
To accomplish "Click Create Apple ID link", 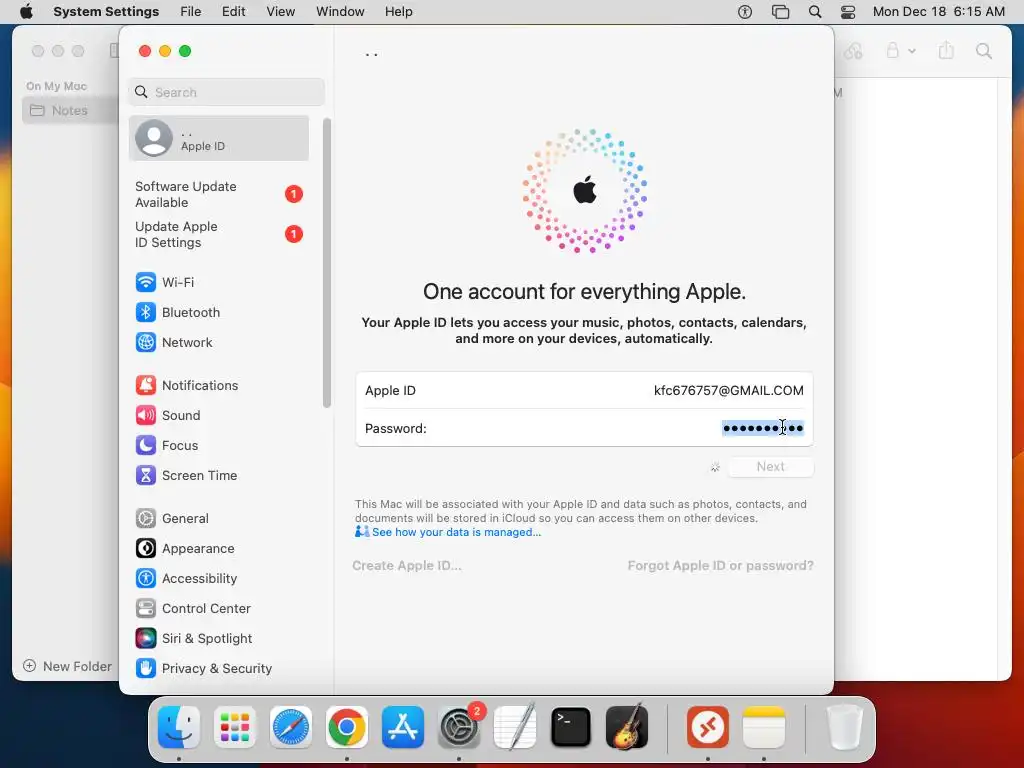I will coord(407,566).
